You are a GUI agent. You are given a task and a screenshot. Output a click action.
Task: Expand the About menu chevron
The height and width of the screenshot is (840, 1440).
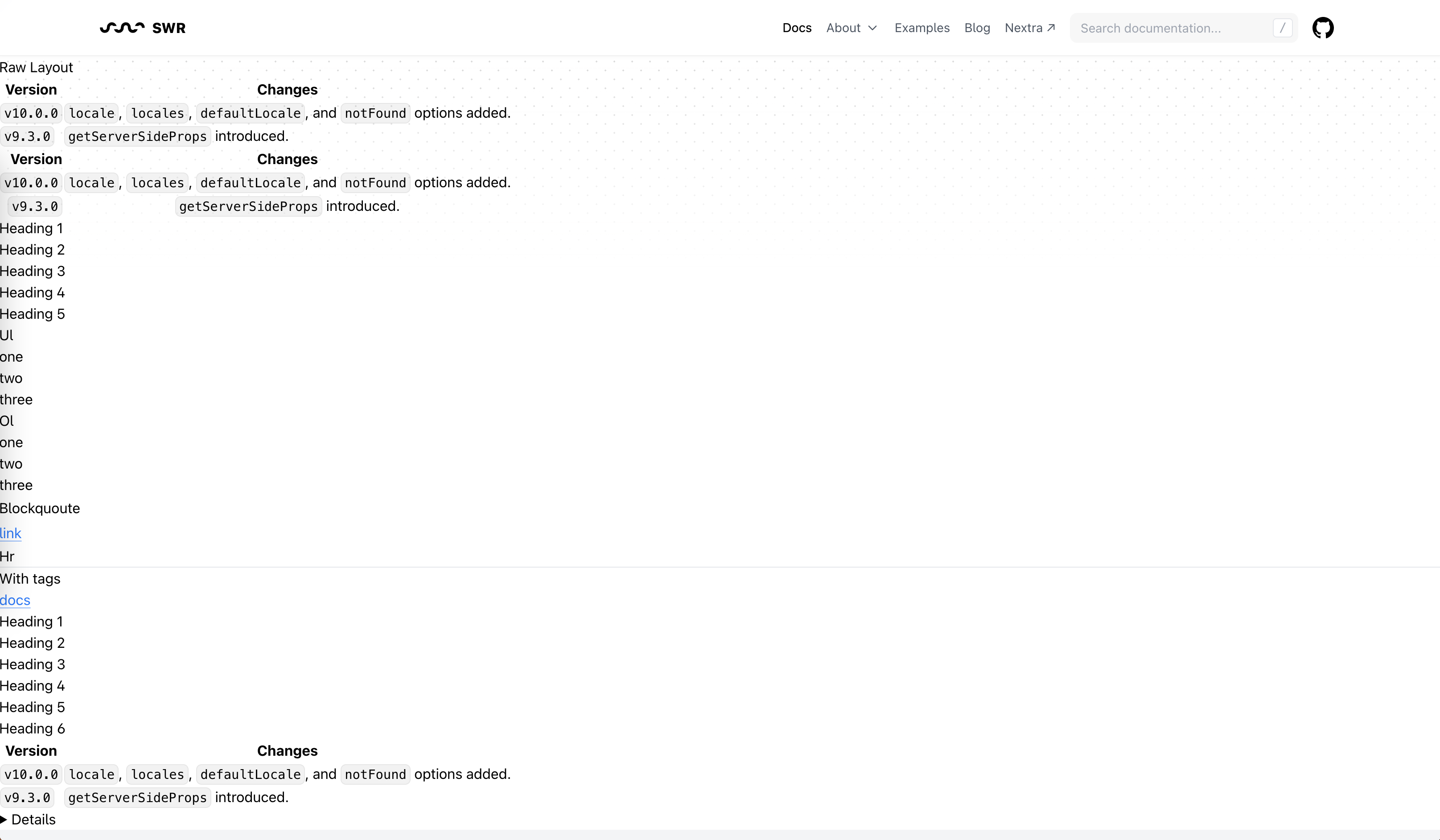pyautogui.click(x=872, y=28)
